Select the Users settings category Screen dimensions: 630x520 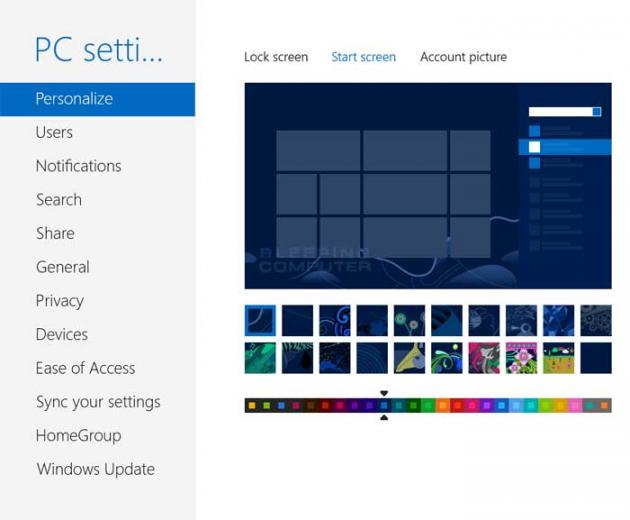point(54,132)
